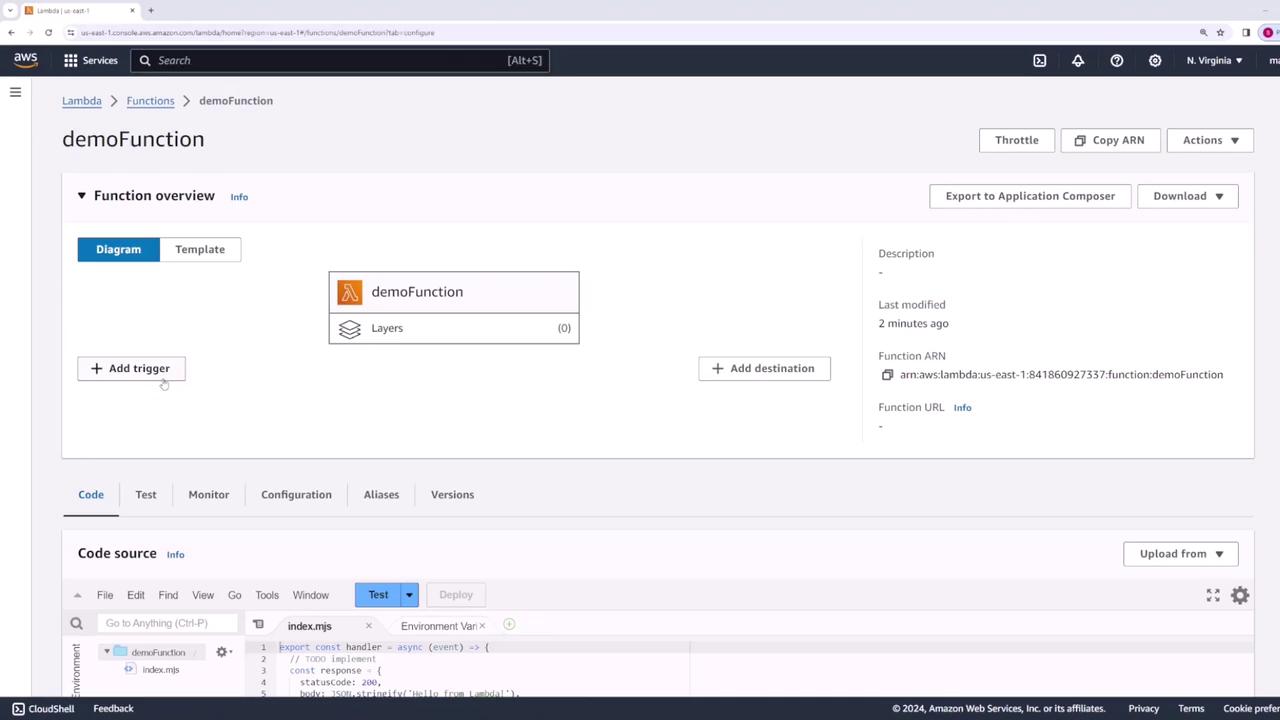Viewport: 1280px width, 720px height.
Task: Click the Lambda breadcrumb link
Action: click(82, 101)
